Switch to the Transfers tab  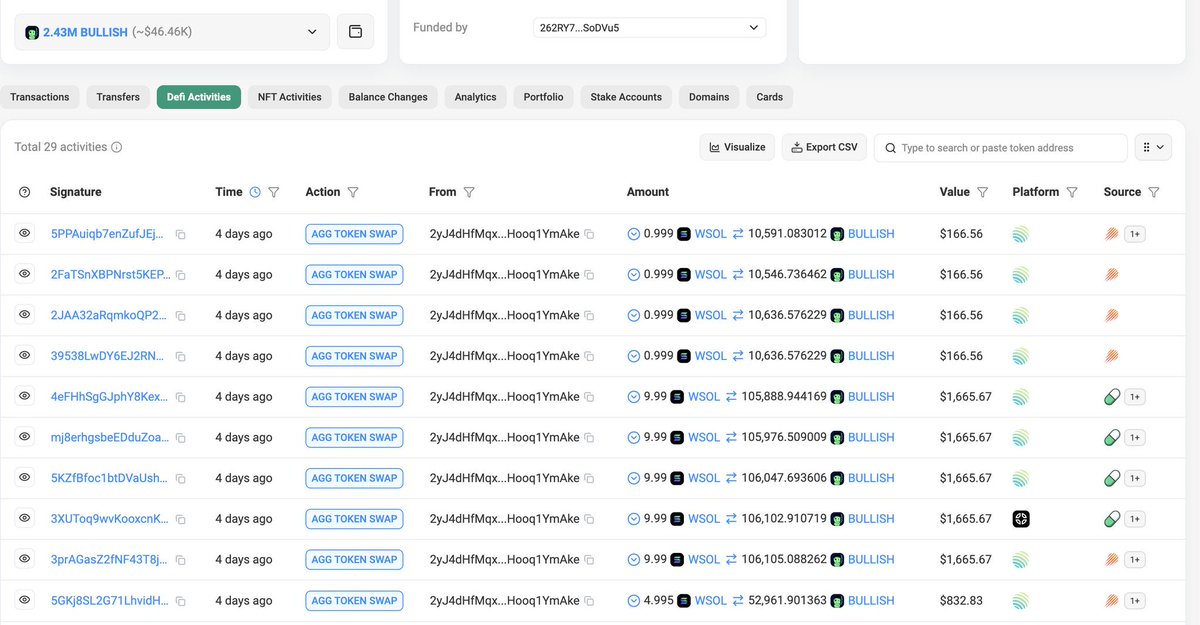[x=118, y=97]
